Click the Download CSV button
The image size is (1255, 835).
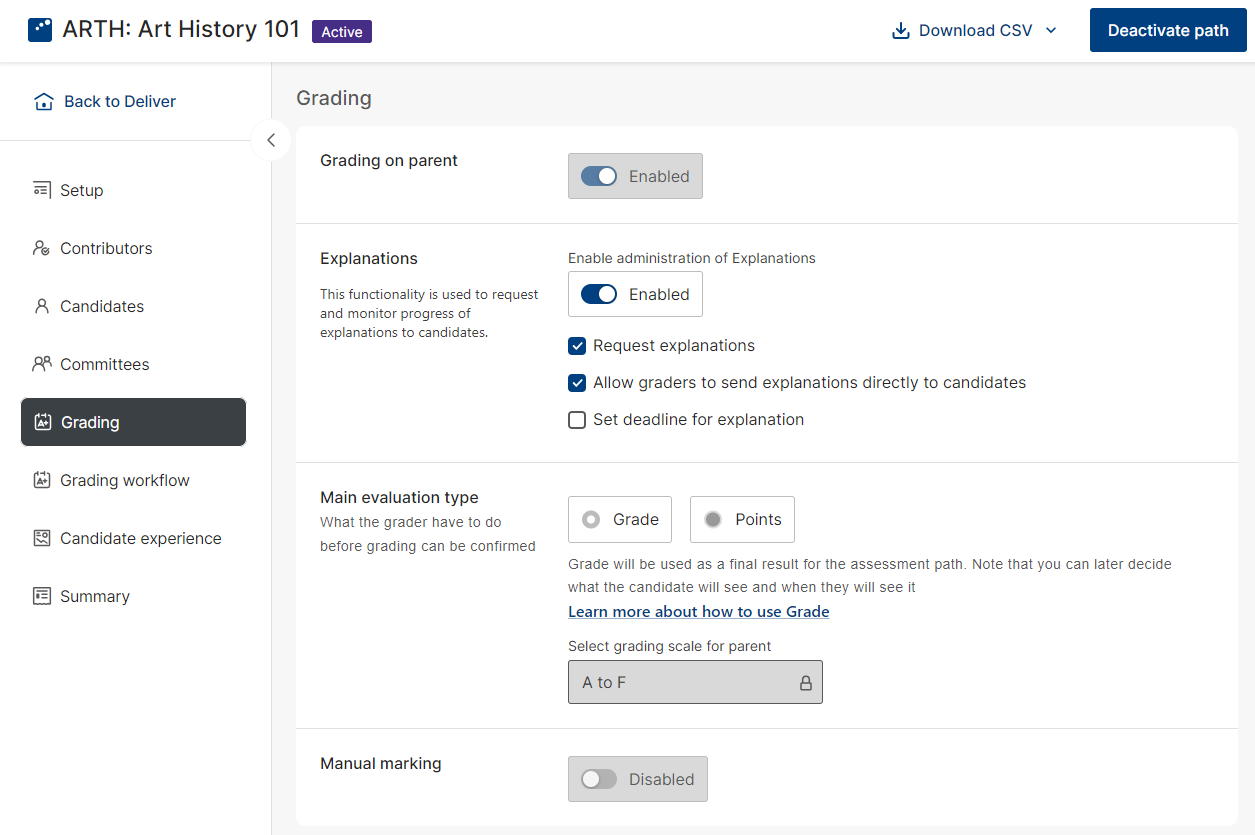(974, 31)
